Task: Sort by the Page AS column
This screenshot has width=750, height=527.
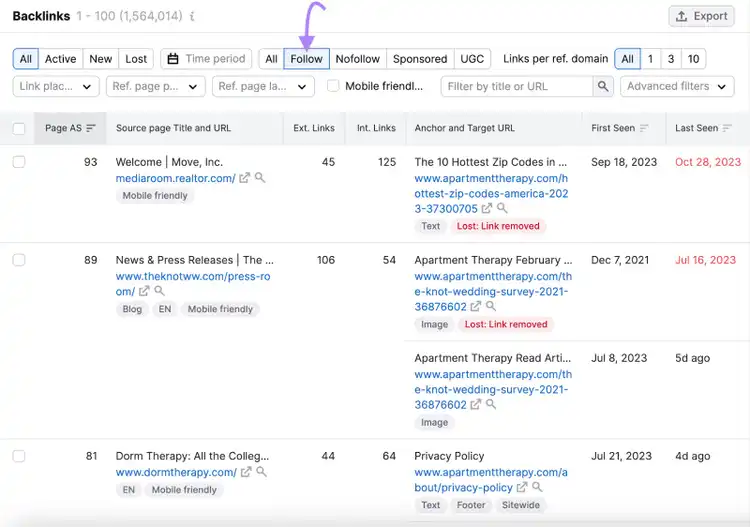Action: pos(70,128)
